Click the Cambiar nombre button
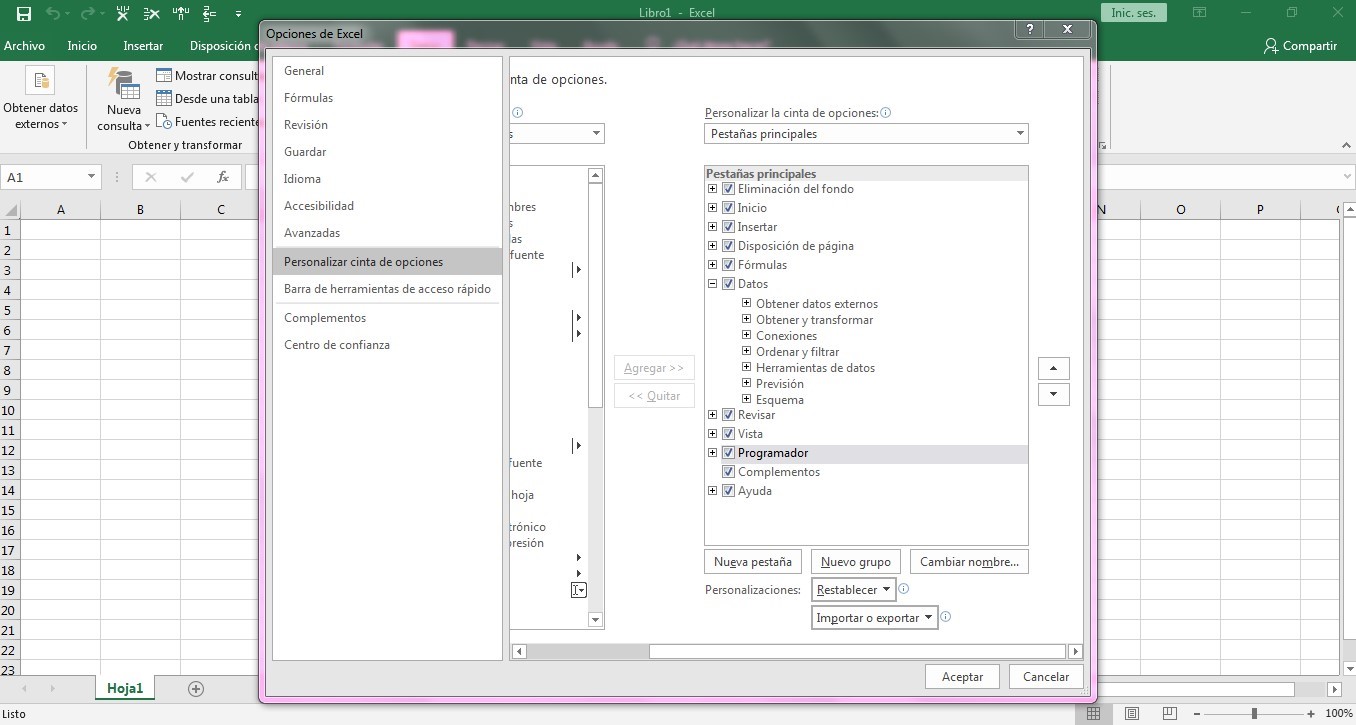 [968, 561]
